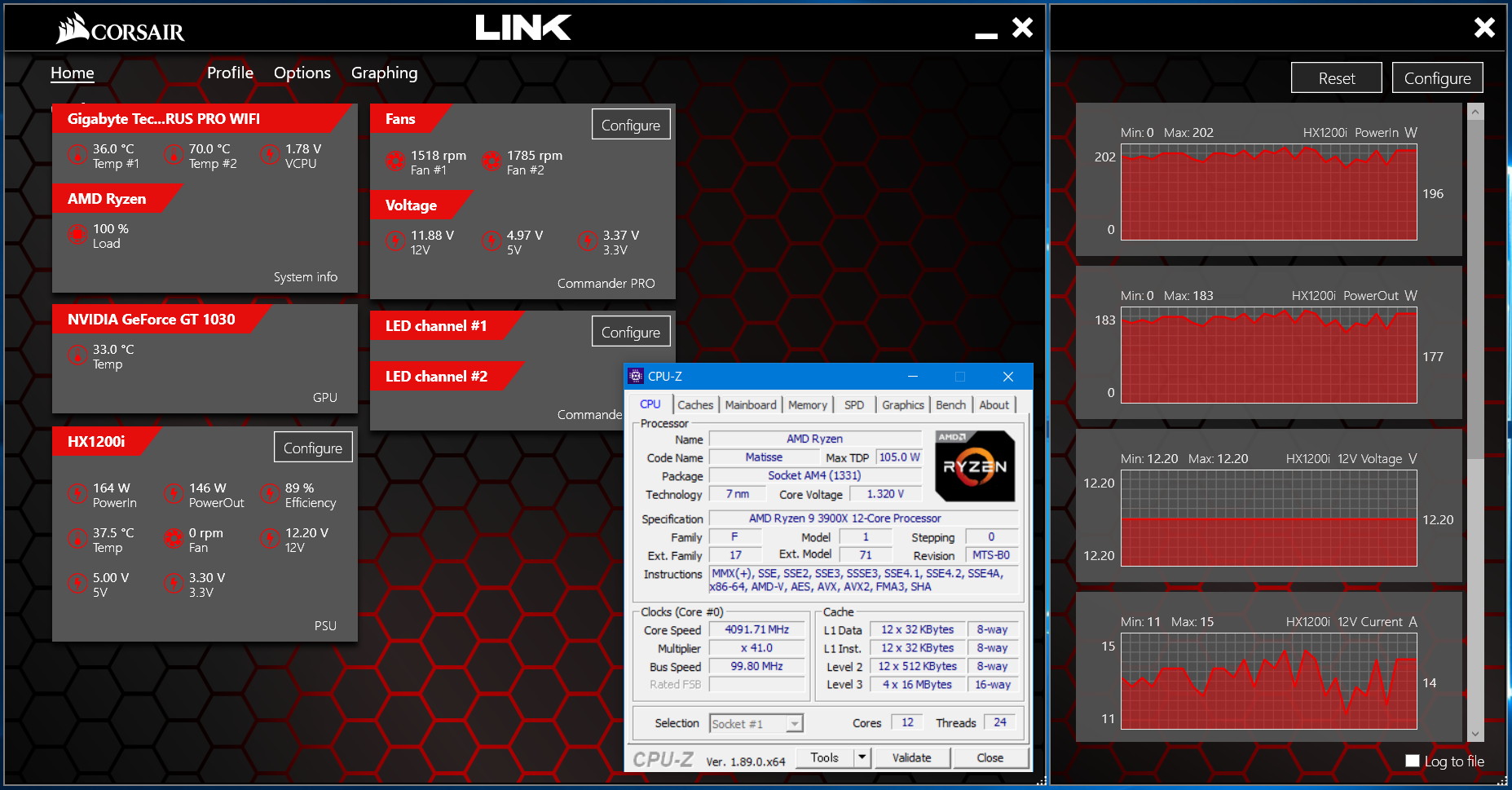Click the Temp #2 70.0 °C sensor icon

tap(174, 155)
